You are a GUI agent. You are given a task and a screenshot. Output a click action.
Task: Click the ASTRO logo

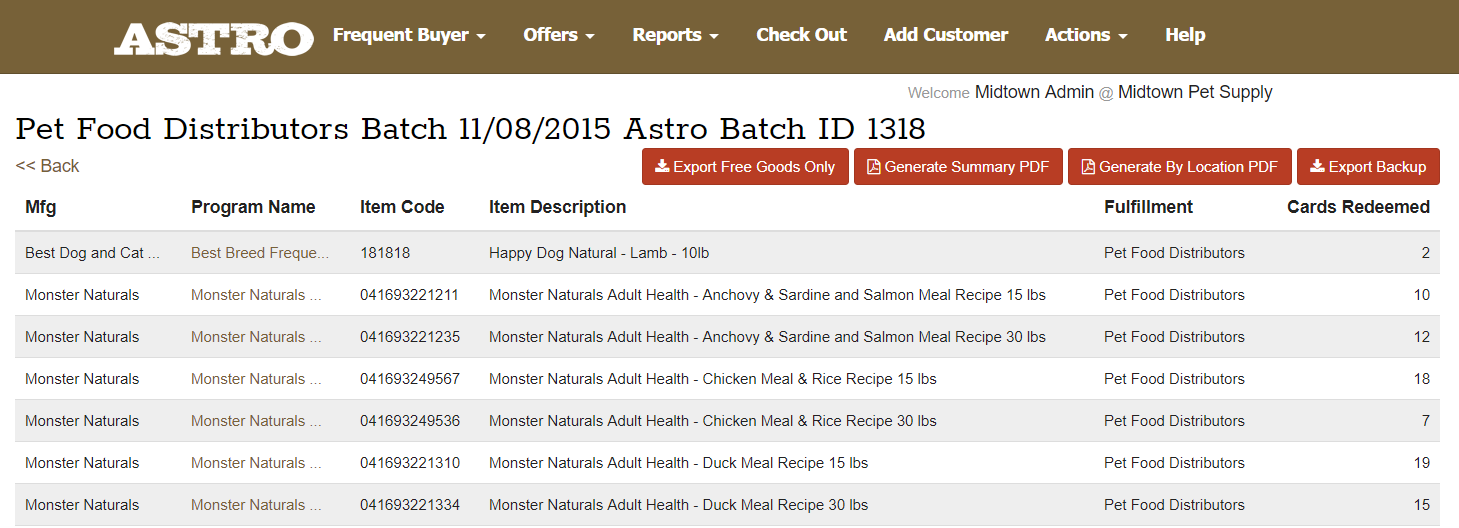pos(214,38)
